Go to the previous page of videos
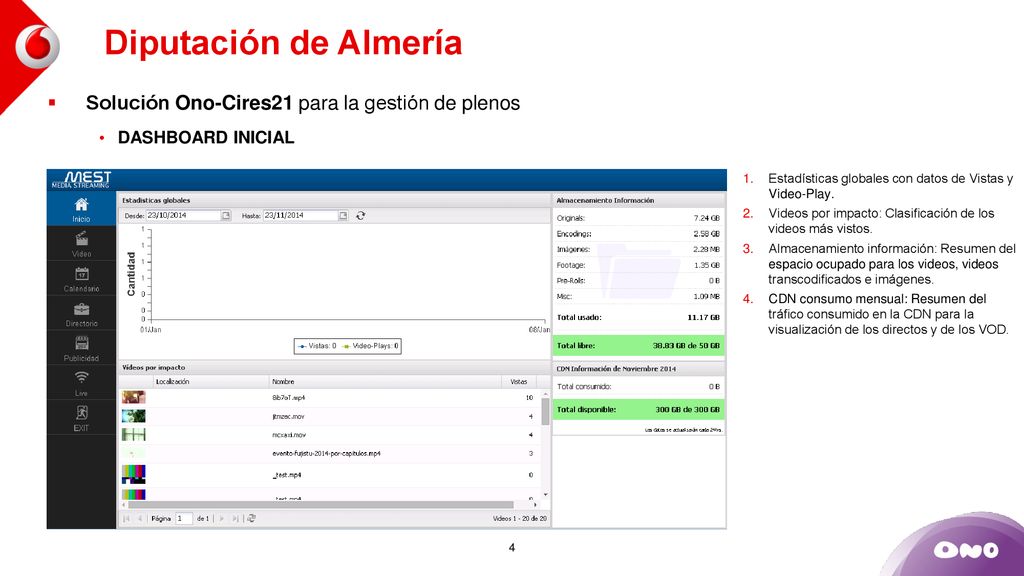Screen dimensions: 1024x576 click(x=140, y=519)
